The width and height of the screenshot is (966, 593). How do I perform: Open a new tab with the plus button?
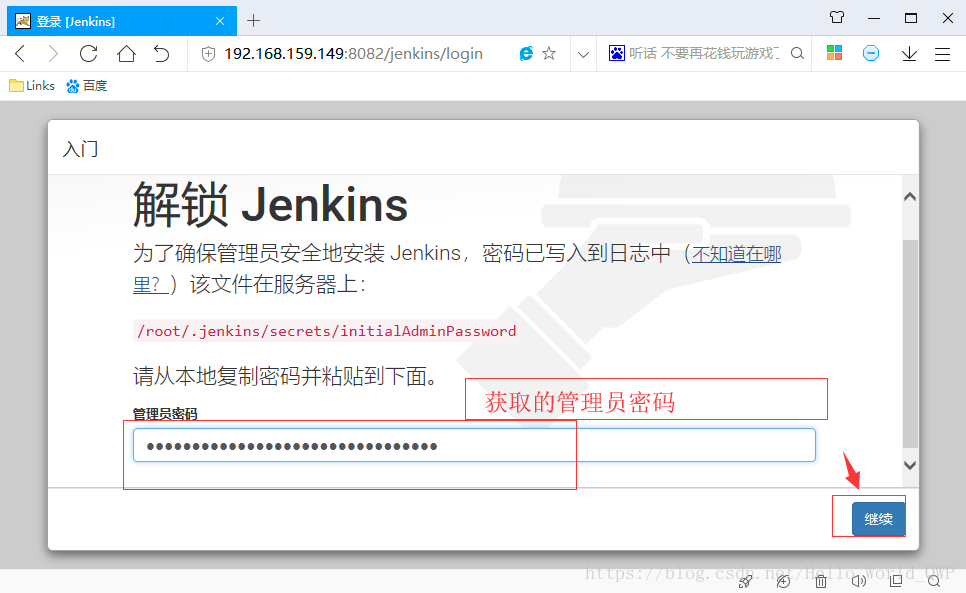253,21
